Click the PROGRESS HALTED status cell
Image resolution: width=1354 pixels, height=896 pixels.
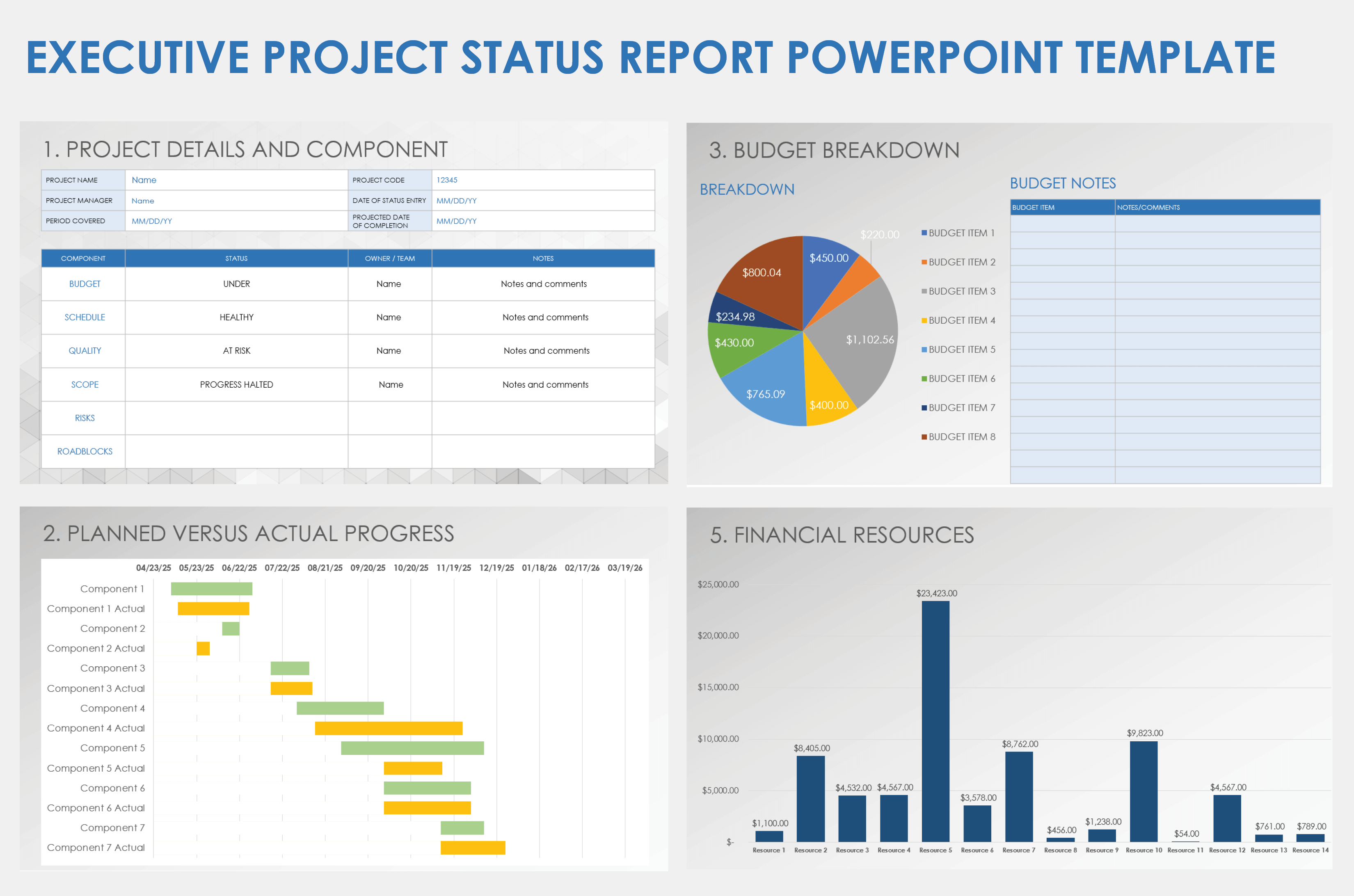237,384
